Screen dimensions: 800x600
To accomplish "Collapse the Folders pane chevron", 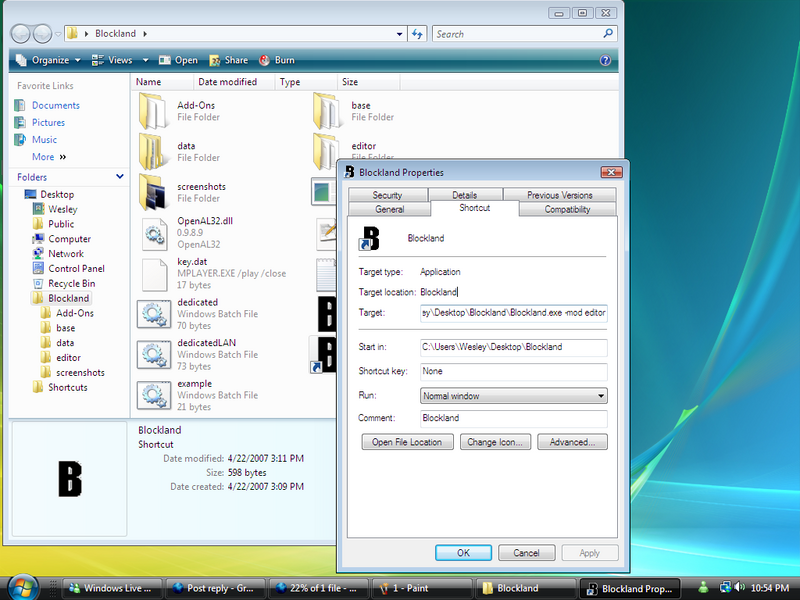I will [120, 177].
